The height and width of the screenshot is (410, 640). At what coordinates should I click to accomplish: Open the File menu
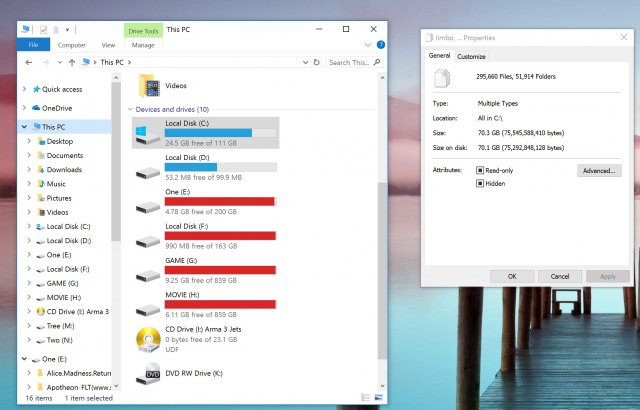click(x=33, y=45)
